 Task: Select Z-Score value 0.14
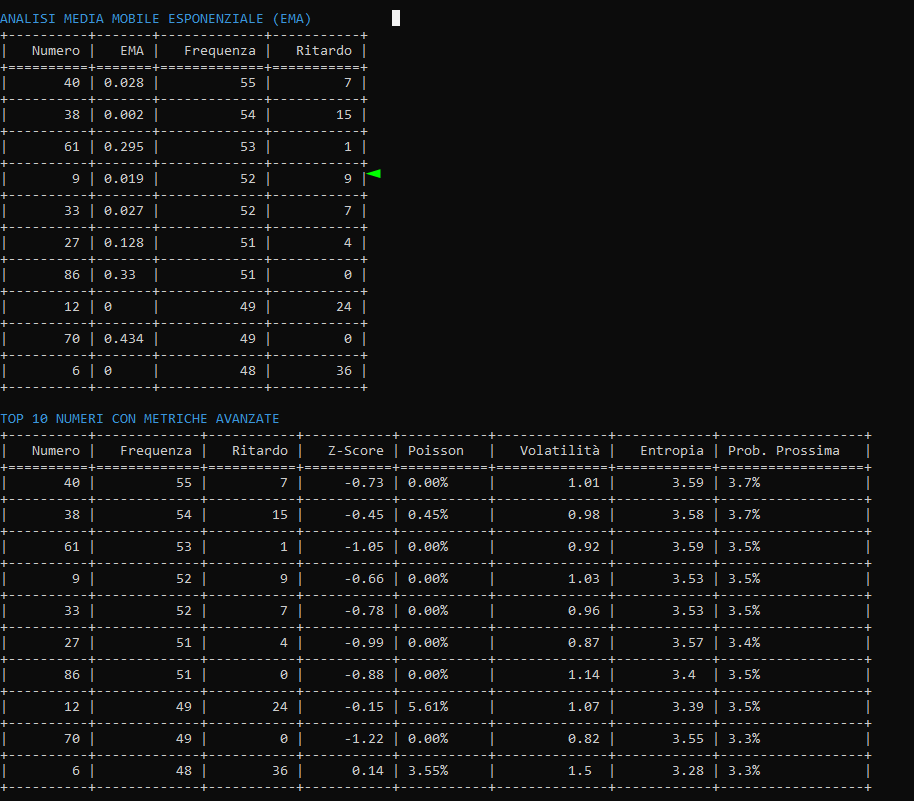coord(368,771)
